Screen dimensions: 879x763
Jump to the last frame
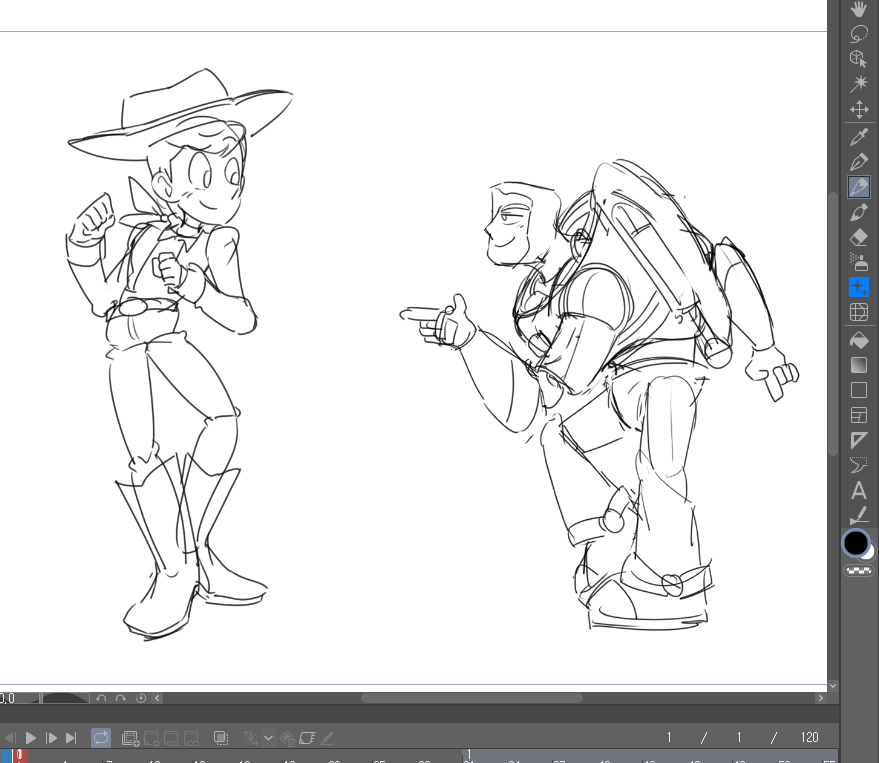point(71,738)
